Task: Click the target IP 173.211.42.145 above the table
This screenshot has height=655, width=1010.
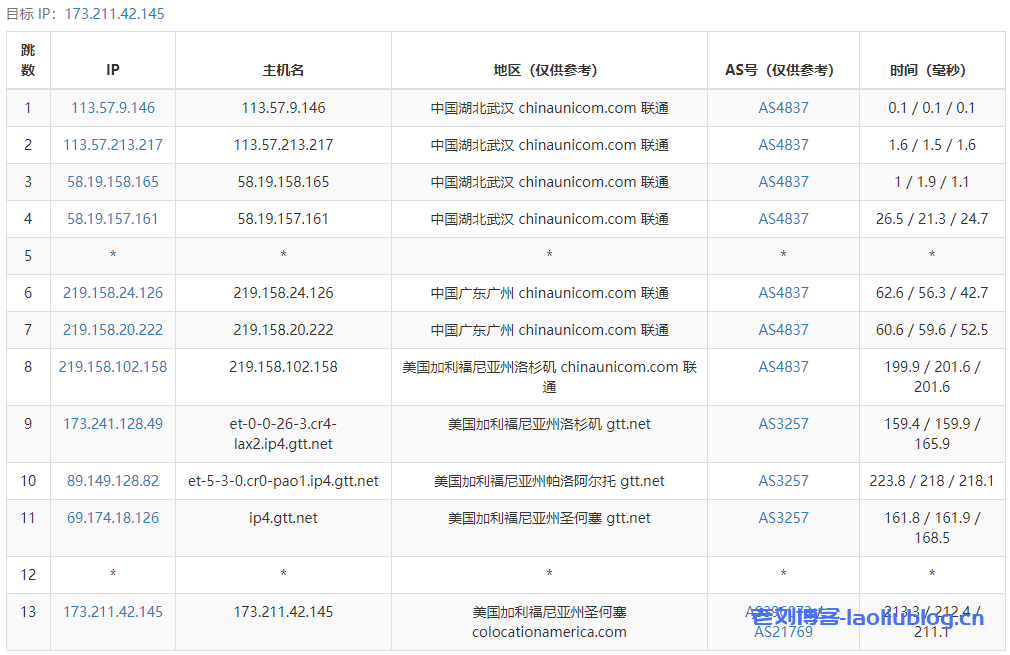Action: point(114,14)
